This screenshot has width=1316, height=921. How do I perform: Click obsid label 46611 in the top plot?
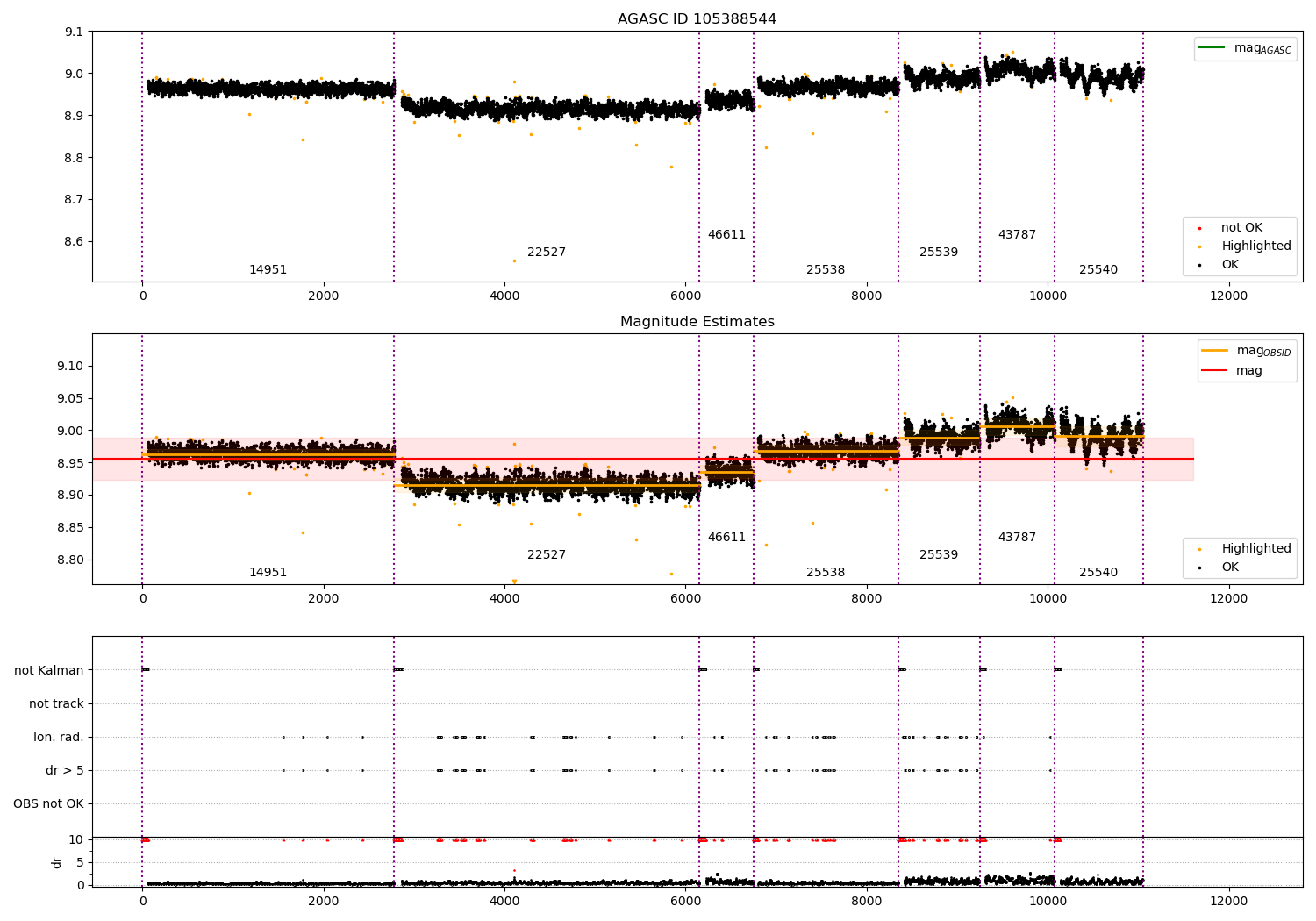tap(726, 235)
